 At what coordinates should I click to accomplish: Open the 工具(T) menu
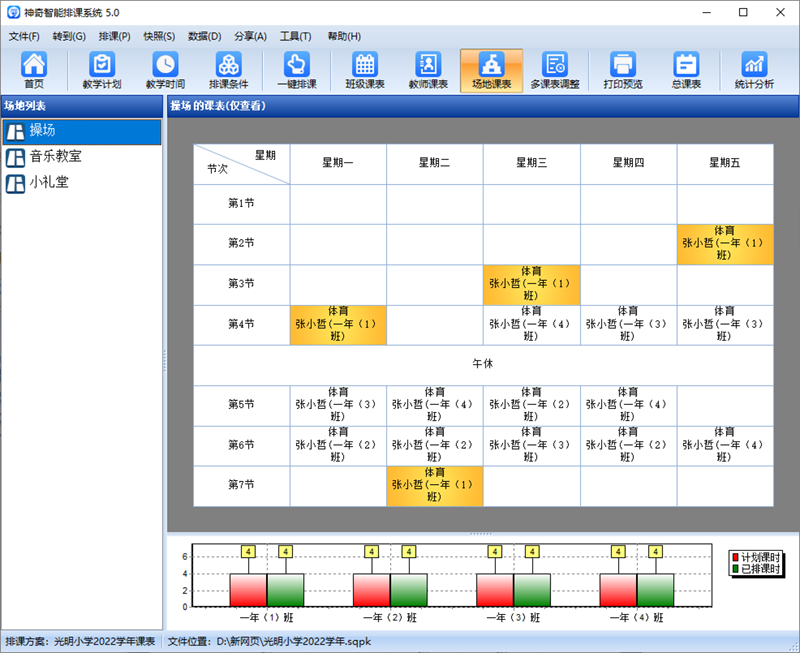pos(295,36)
